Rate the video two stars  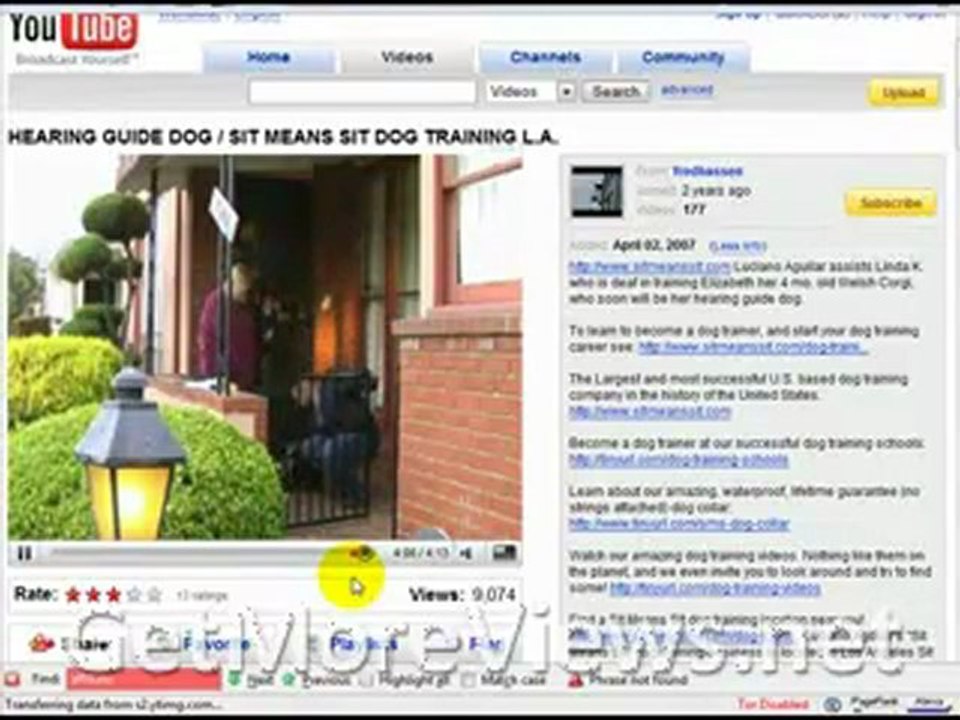(x=93, y=594)
